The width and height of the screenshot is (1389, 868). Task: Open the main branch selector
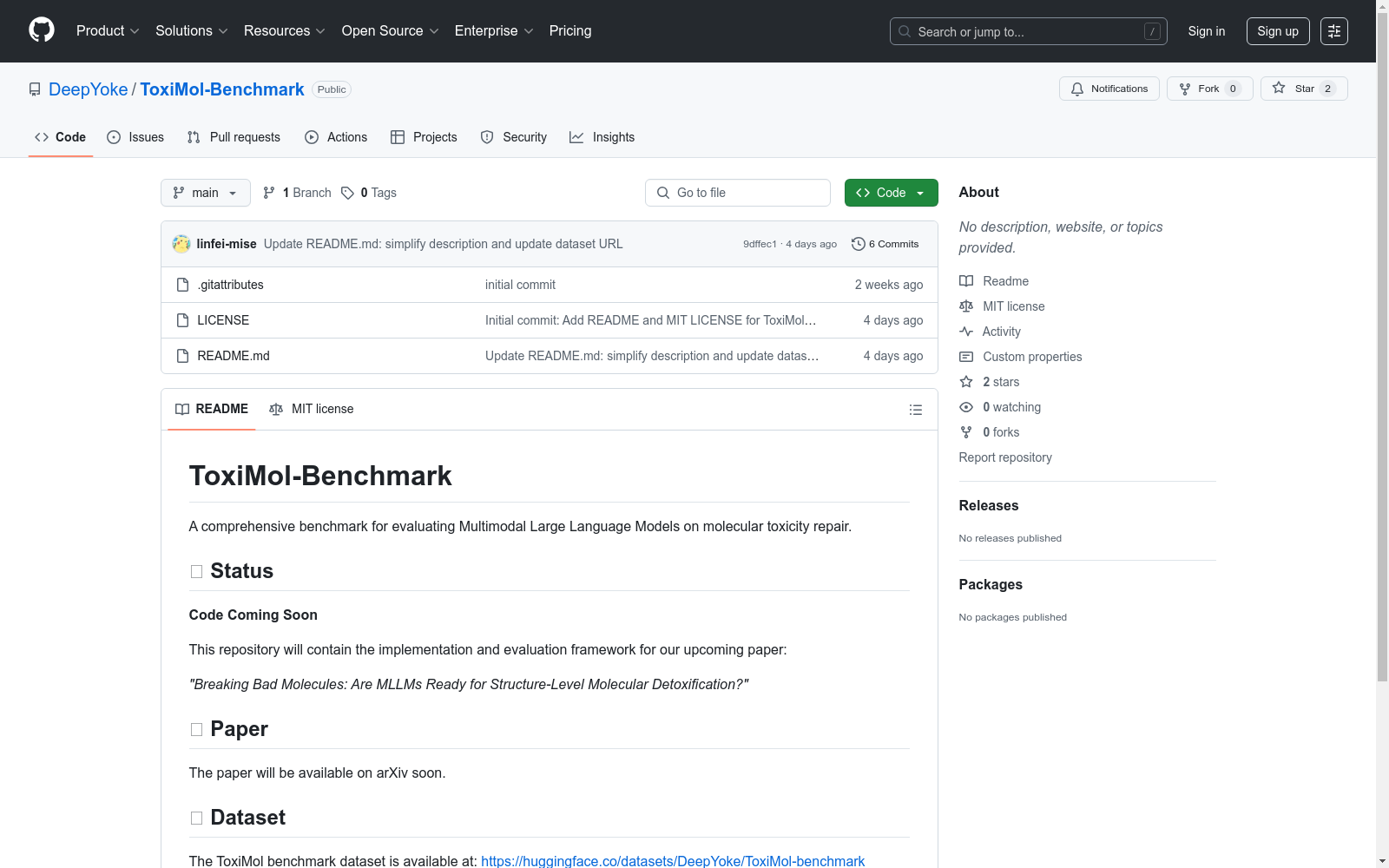click(x=206, y=193)
